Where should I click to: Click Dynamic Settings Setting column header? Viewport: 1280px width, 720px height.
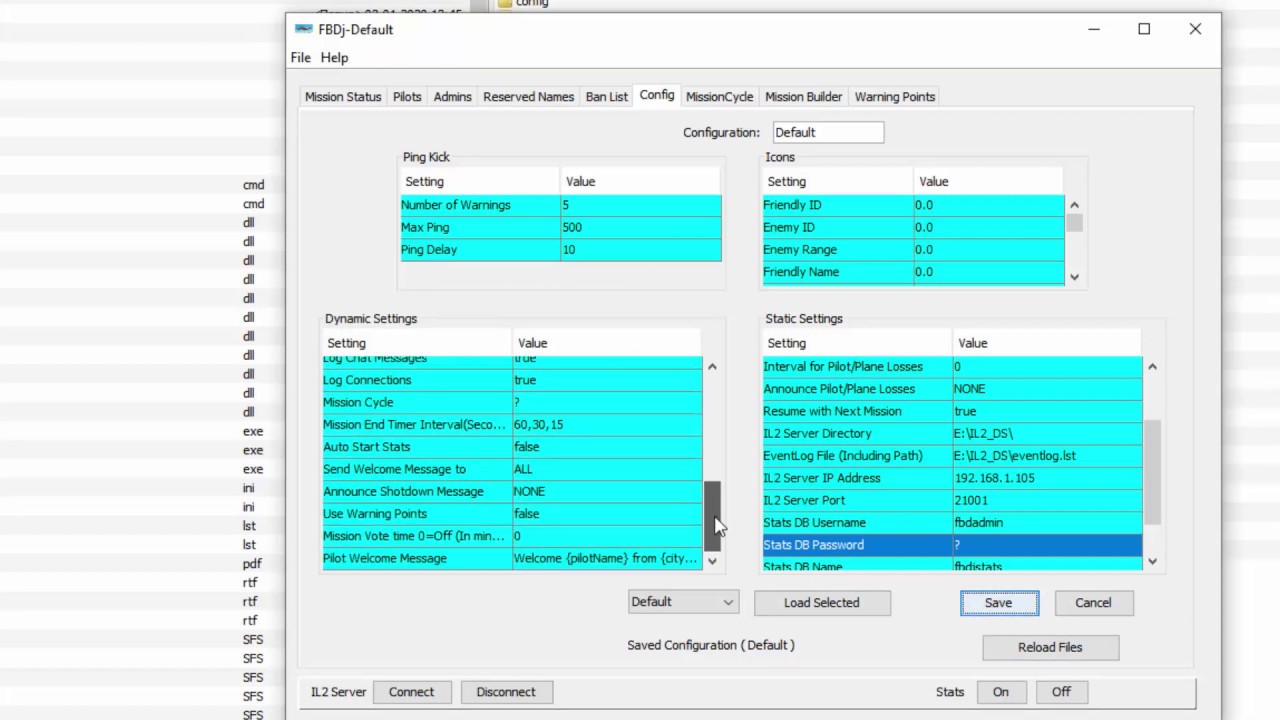coord(417,343)
